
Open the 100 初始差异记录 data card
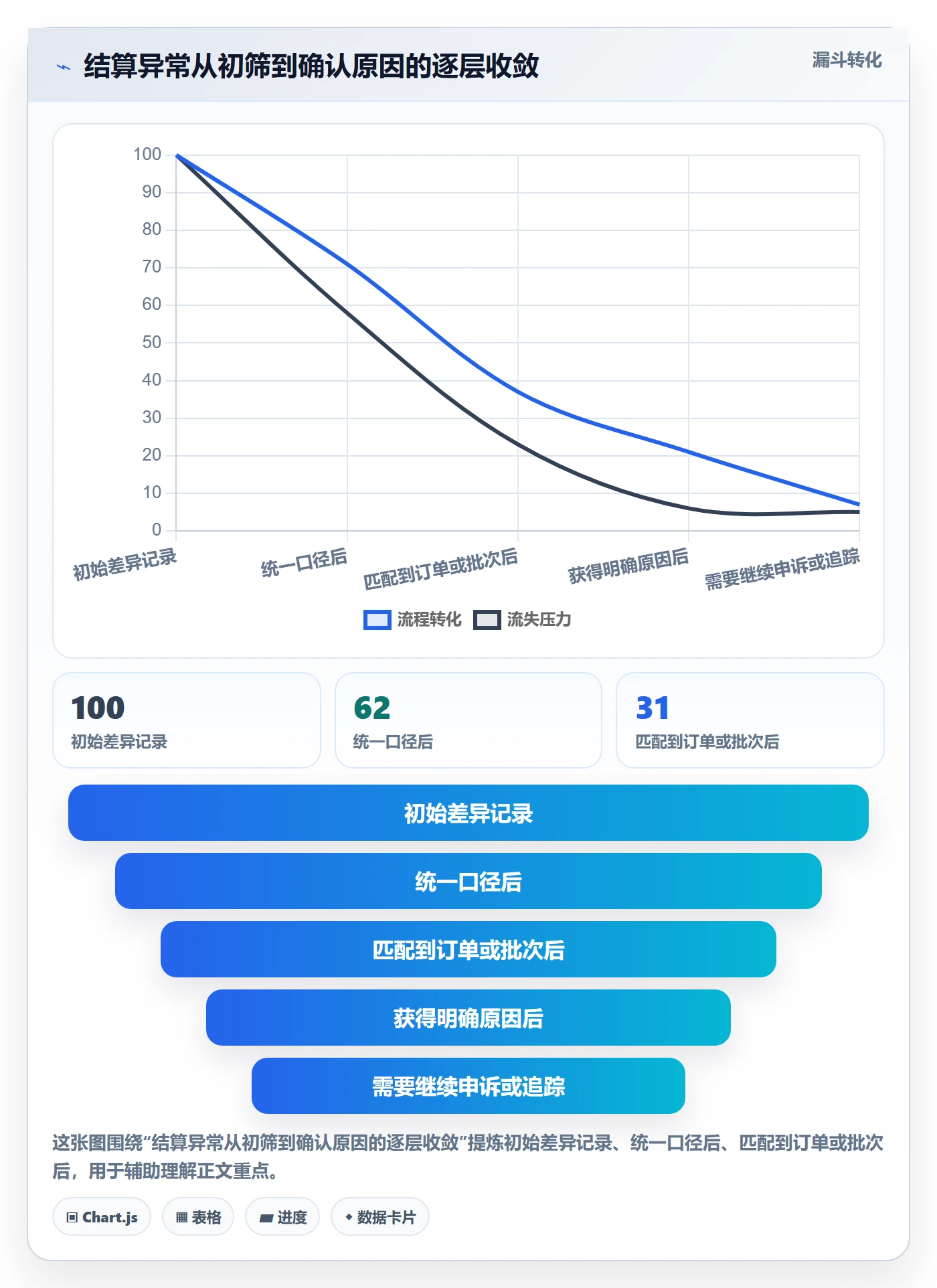click(187, 720)
